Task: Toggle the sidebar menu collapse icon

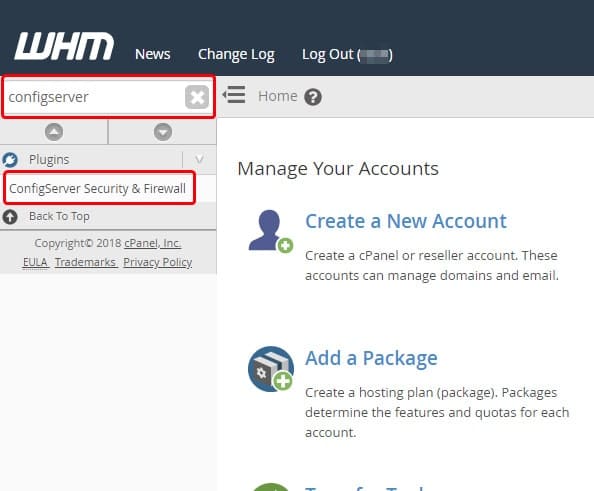Action: 234,95
